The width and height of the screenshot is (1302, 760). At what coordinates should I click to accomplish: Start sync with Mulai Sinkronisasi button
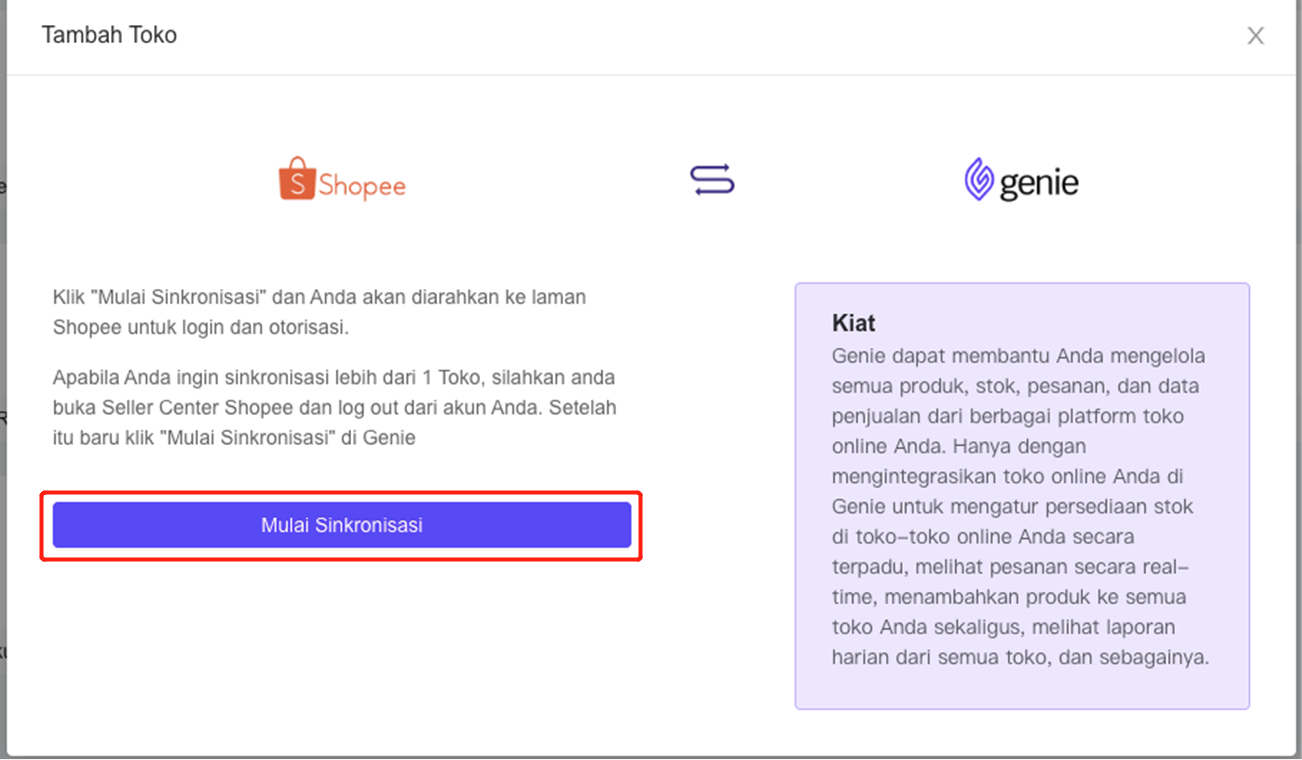342,525
